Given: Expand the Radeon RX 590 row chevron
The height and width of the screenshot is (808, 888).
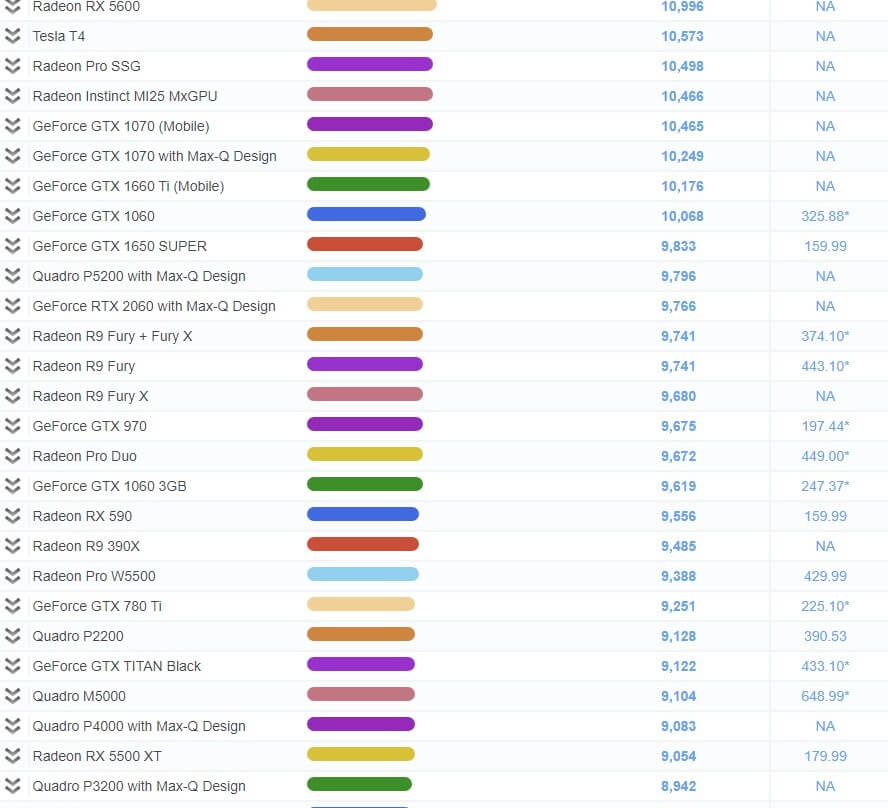Looking at the screenshot, I should [12, 516].
